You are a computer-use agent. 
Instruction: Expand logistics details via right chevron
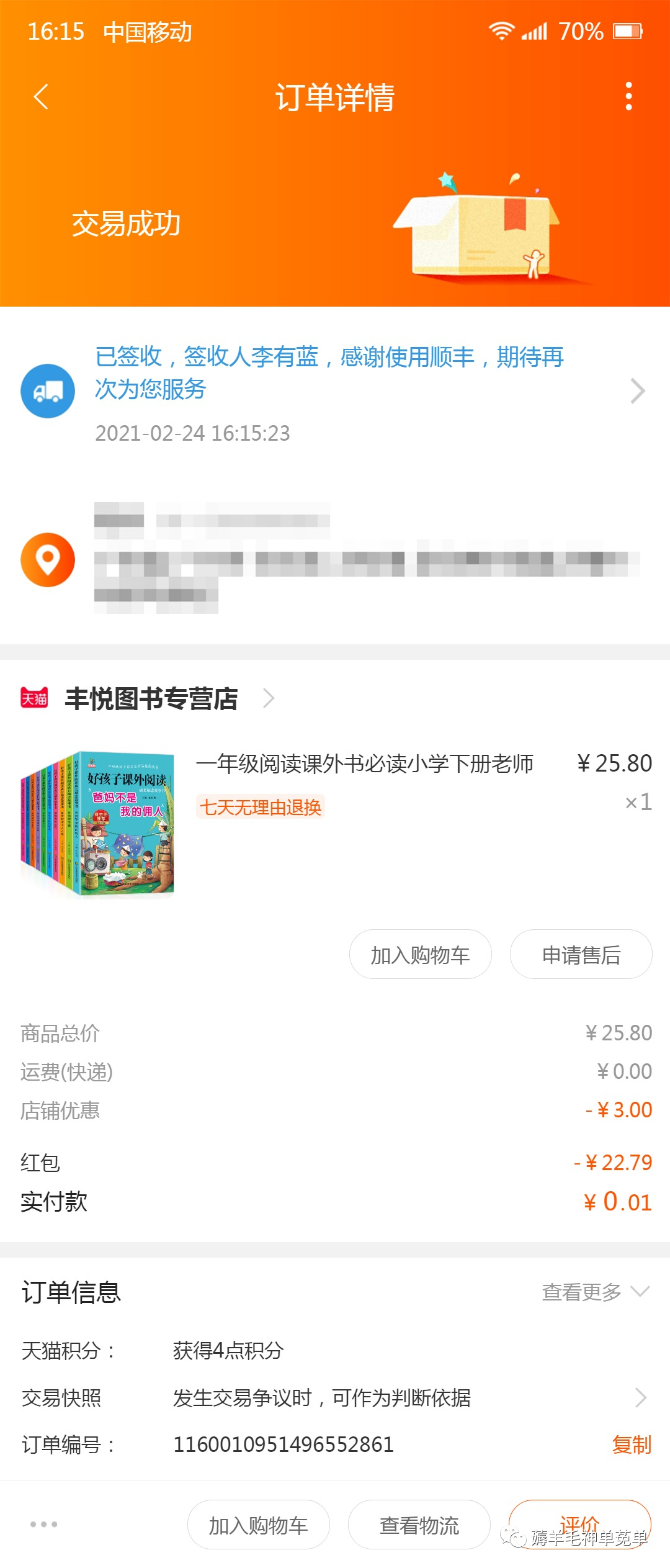(x=638, y=391)
